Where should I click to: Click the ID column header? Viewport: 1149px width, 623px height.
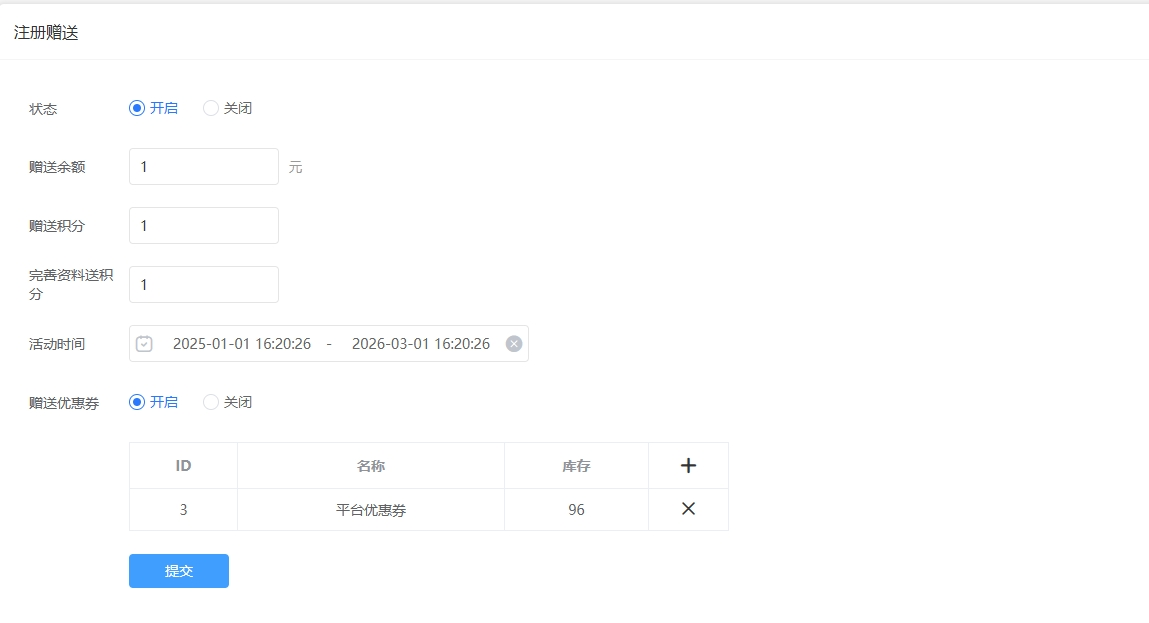pos(183,466)
